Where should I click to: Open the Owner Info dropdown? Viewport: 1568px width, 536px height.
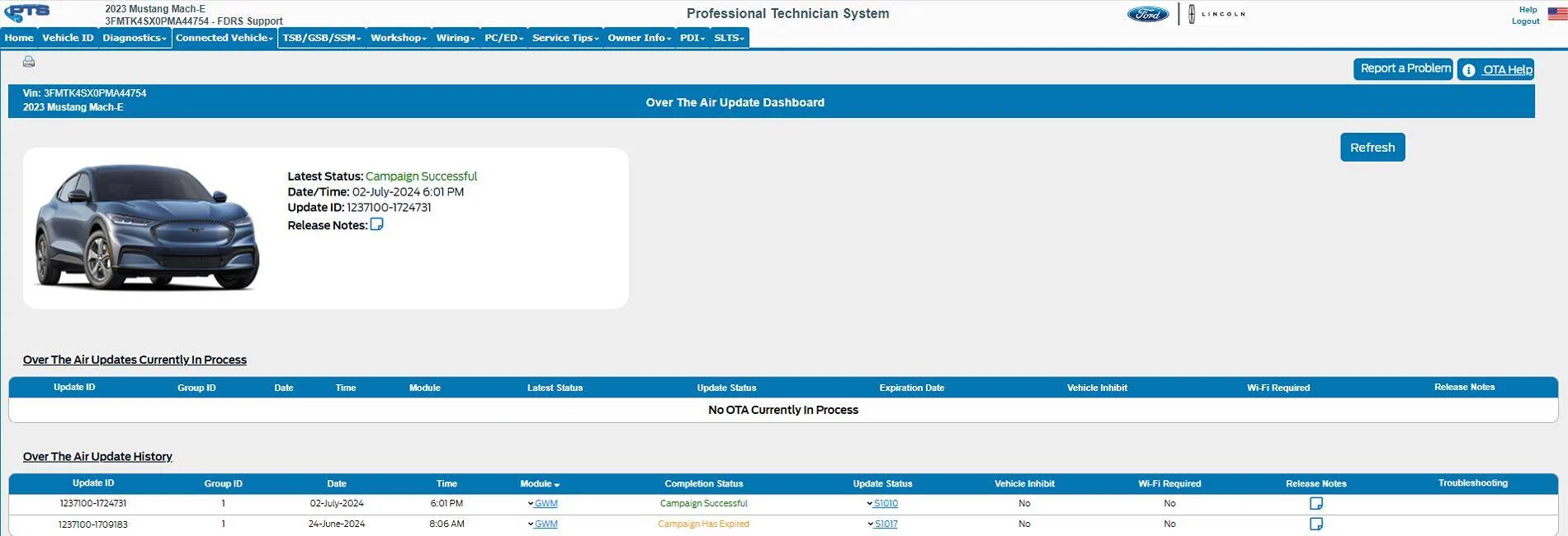pos(640,38)
